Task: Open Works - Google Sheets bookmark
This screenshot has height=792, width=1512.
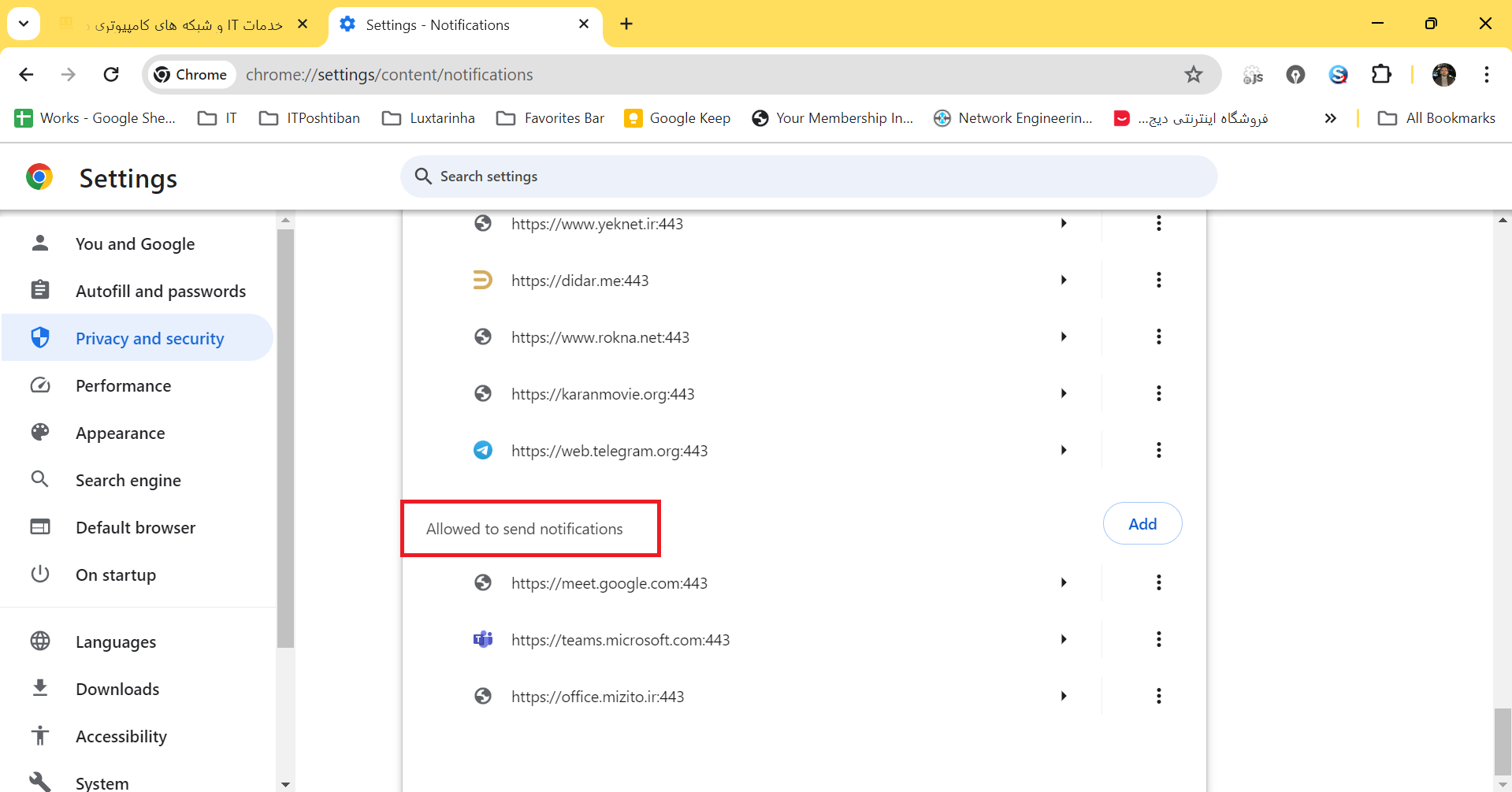Action: 95,118
